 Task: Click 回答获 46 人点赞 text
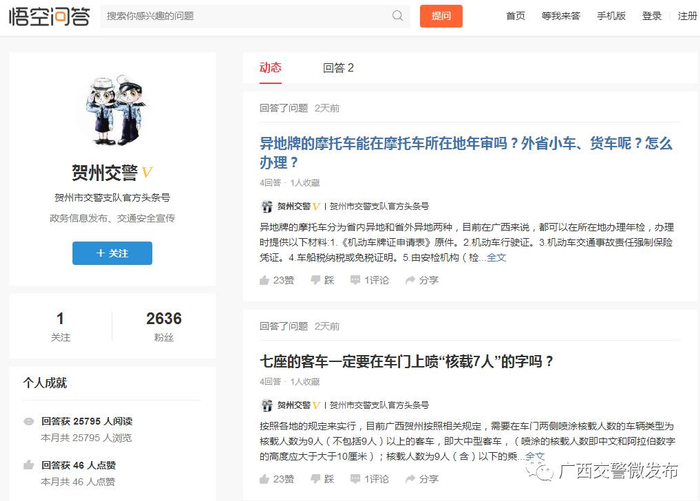point(79,465)
